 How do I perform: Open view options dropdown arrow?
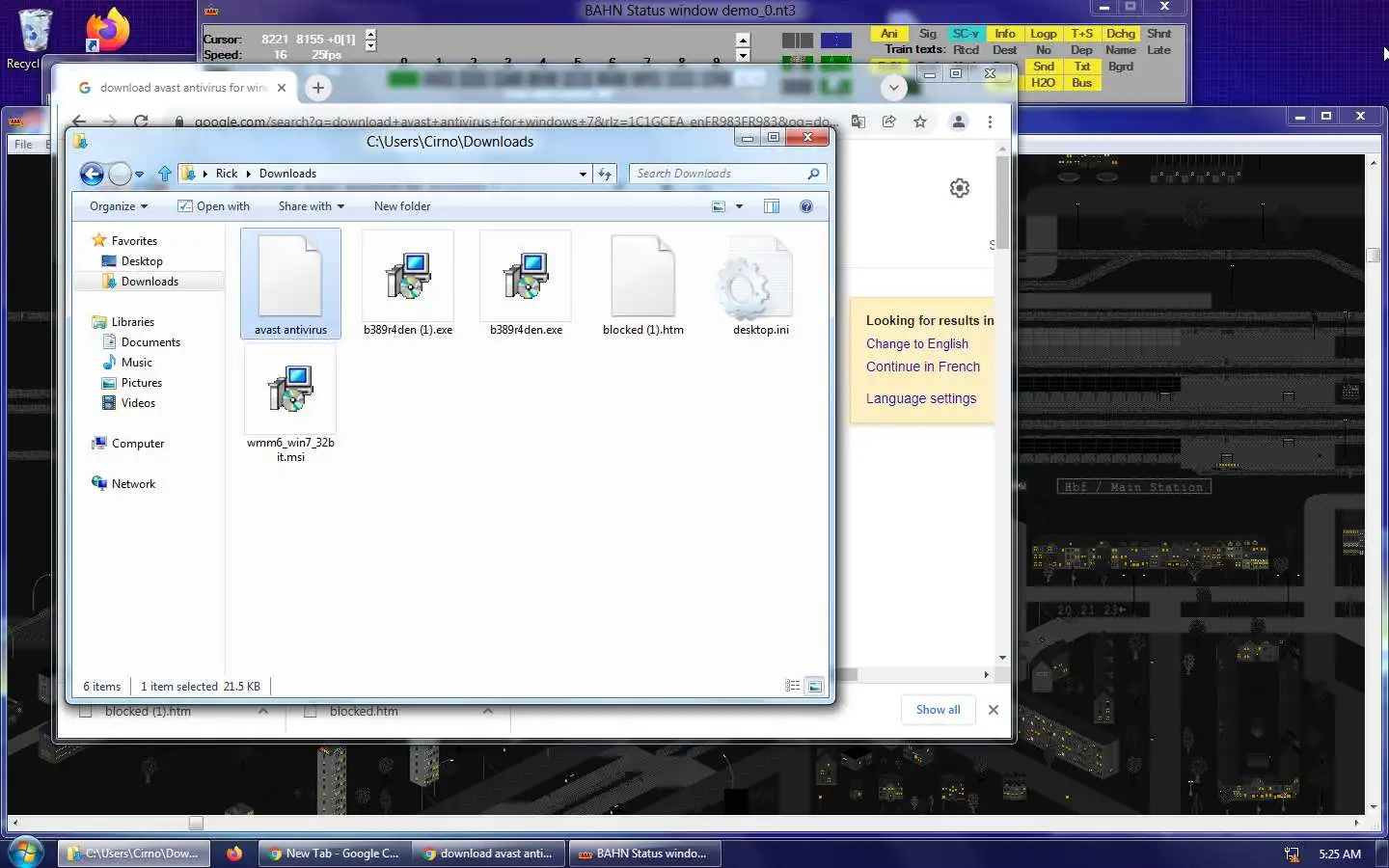click(740, 206)
